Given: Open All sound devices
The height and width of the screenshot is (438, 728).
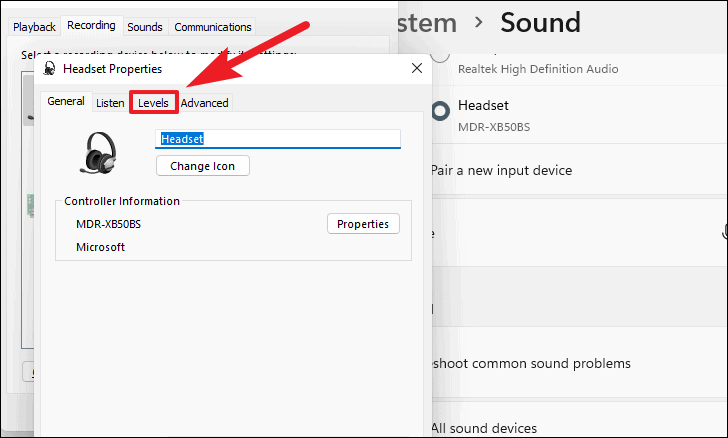Looking at the screenshot, I should pyautogui.click(x=484, y=428).
